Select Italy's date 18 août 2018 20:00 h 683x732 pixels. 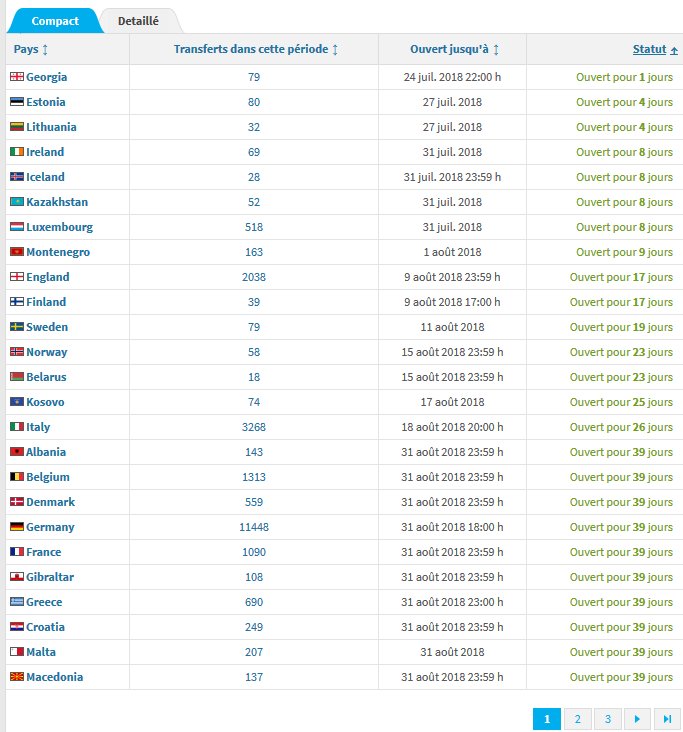452,427
